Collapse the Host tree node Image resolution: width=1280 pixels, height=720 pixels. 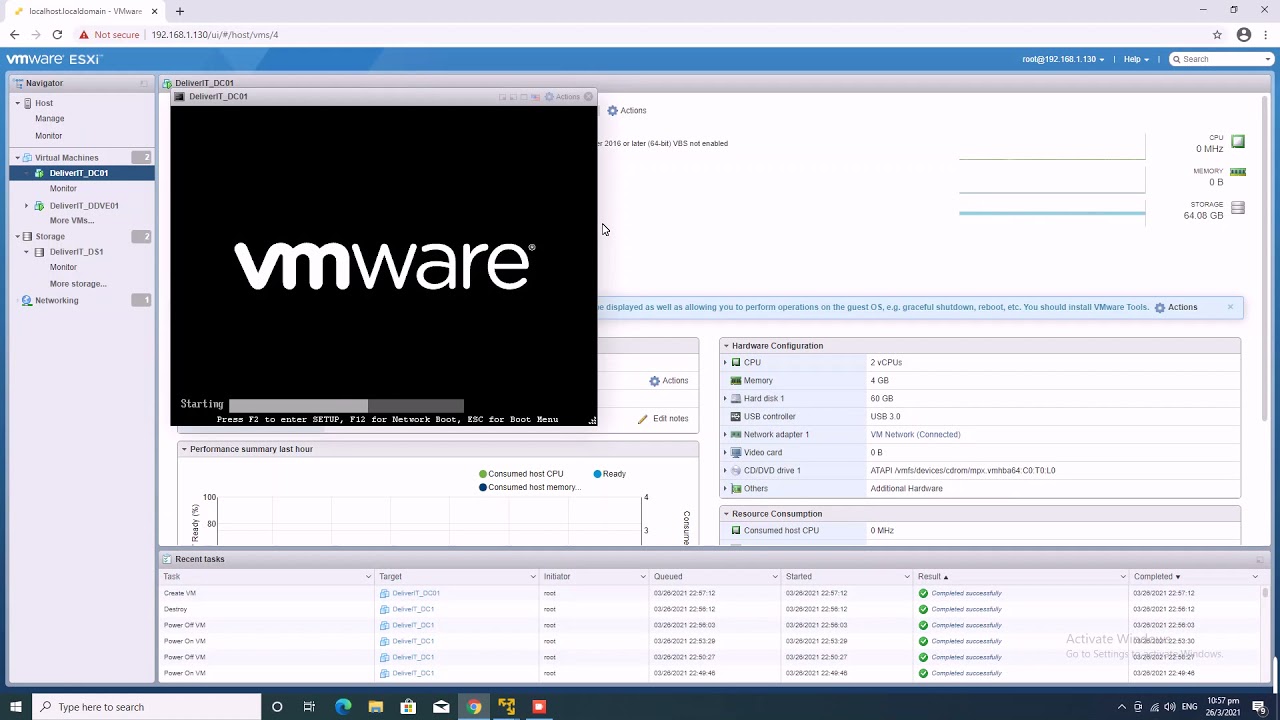click(17, 103)
